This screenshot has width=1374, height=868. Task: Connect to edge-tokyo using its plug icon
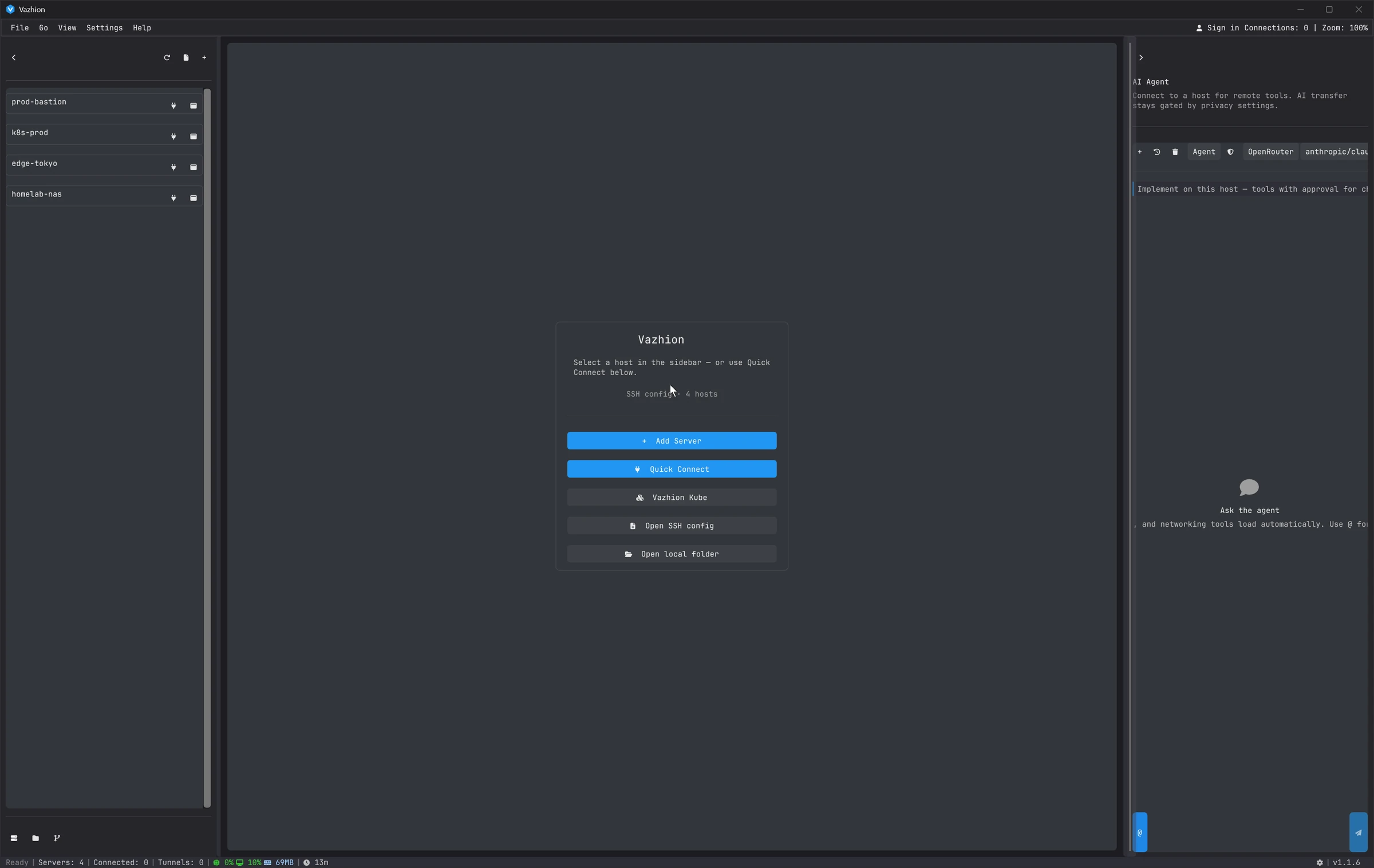(173, 167)
